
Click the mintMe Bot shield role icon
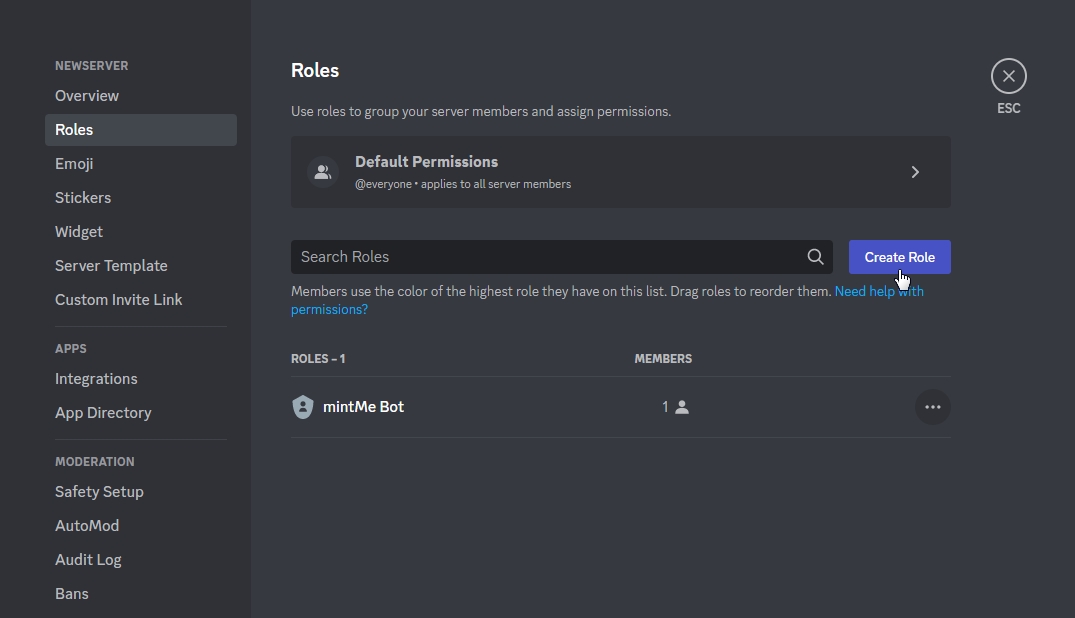(x=303, y=407)
